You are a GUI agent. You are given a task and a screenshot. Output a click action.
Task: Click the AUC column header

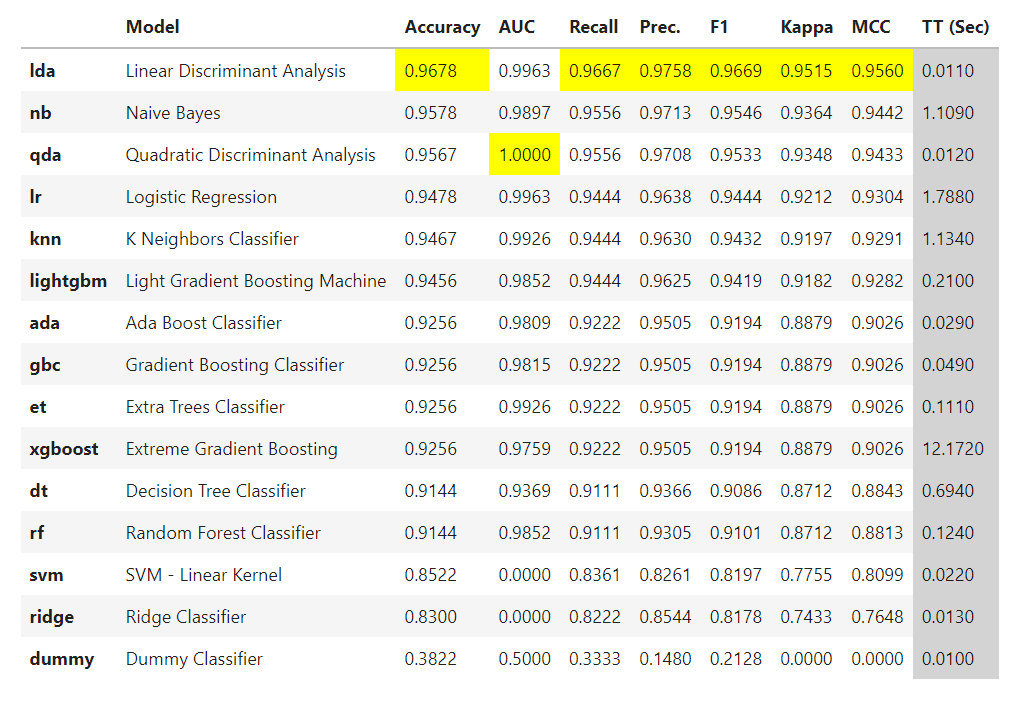pos(516,27)
